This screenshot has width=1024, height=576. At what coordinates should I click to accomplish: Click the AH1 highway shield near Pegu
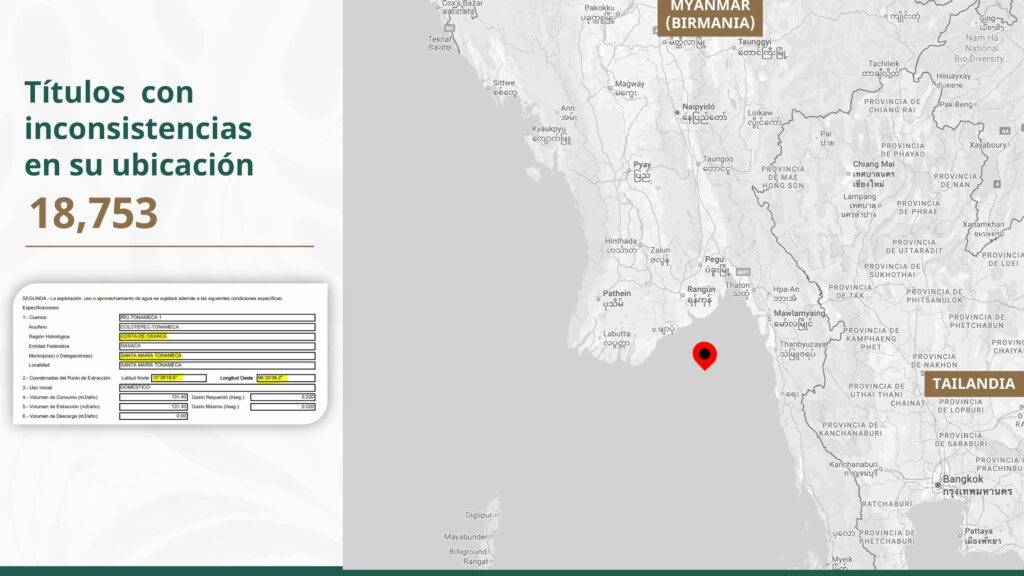tap(742, 271)
